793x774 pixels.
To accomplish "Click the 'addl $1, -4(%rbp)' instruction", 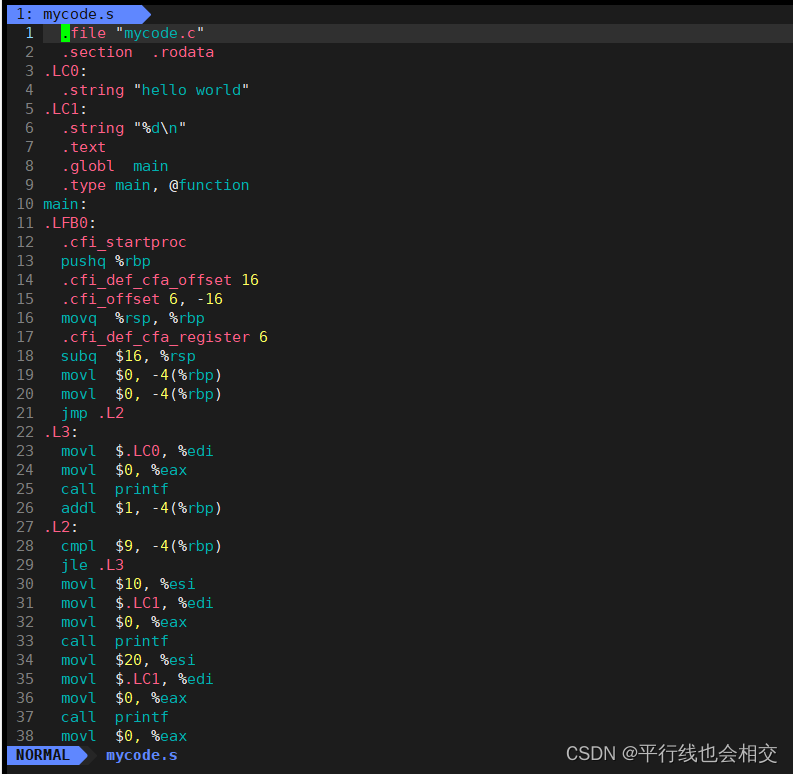I will point(142,508).
